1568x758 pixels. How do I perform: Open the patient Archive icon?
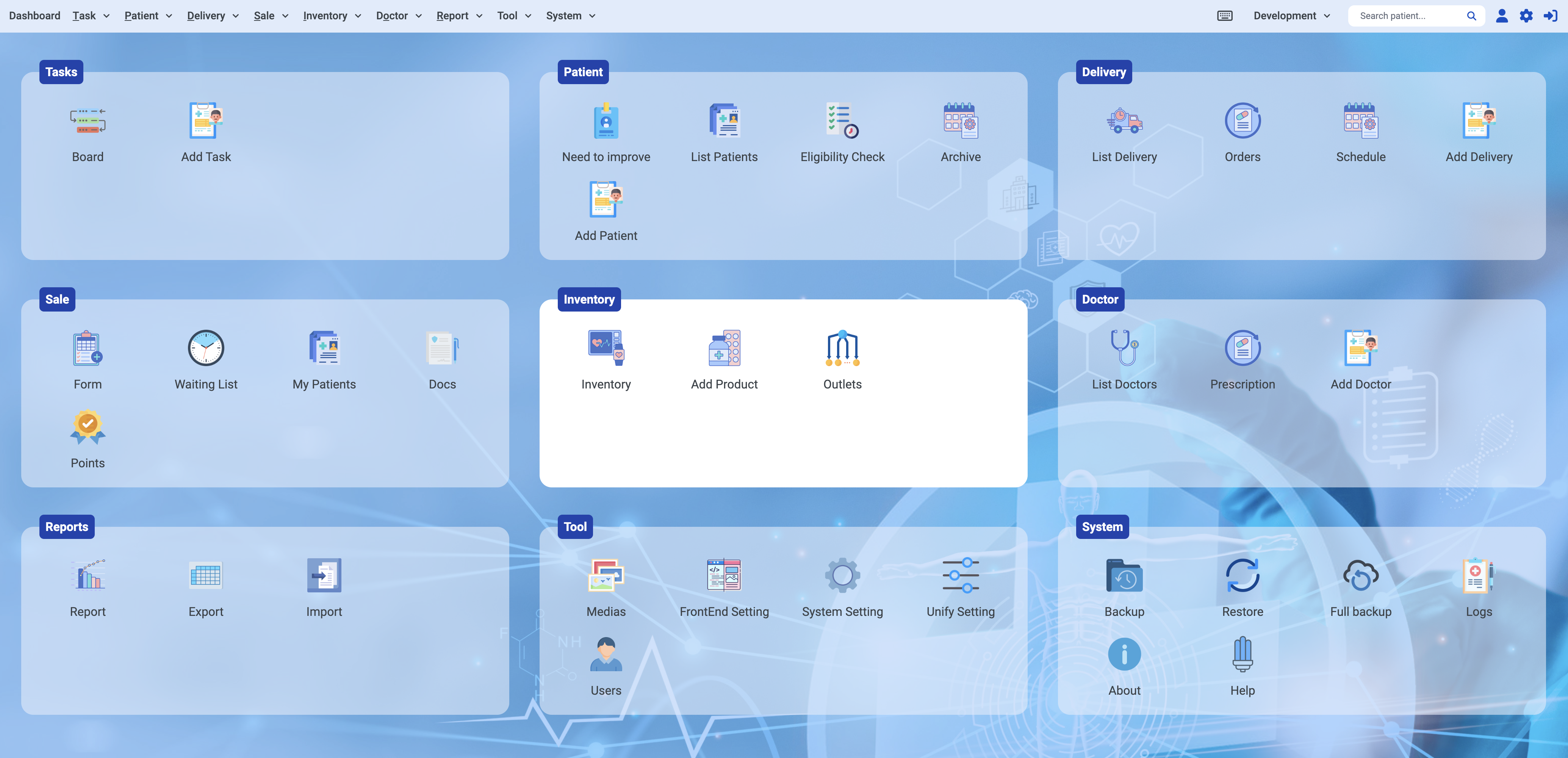pyautogui.click(x=961, y=121)
